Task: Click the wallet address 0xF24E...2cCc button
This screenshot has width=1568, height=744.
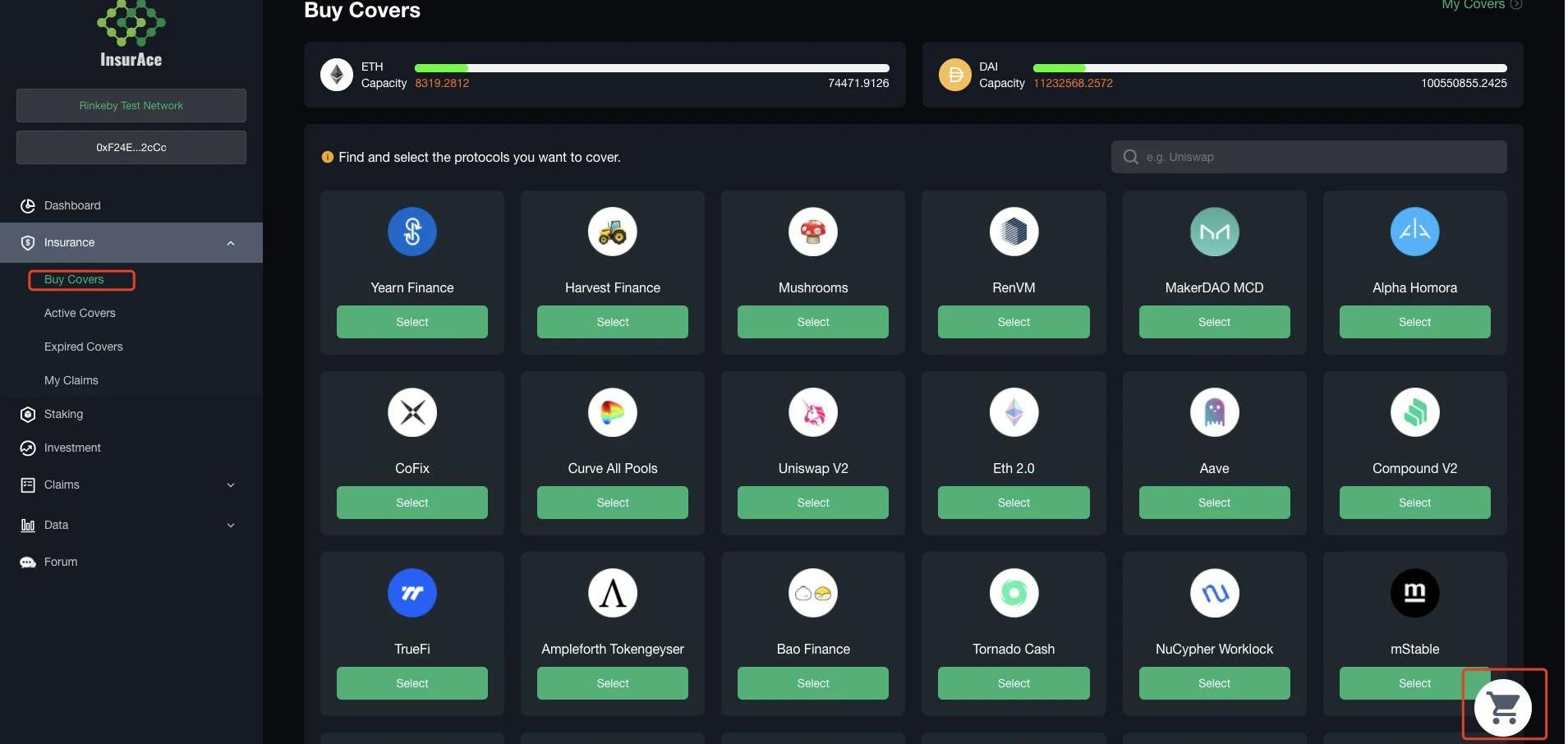Action: (131, 148)
